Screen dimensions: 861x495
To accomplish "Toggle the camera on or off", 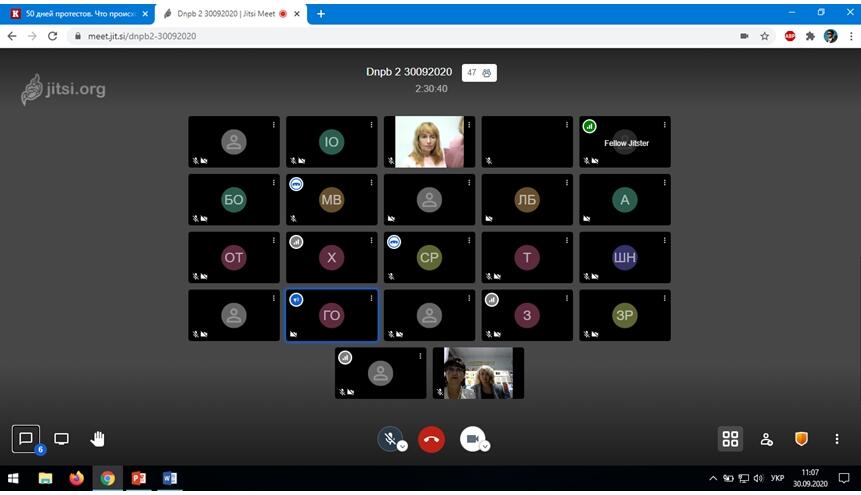I will [471, 438].
